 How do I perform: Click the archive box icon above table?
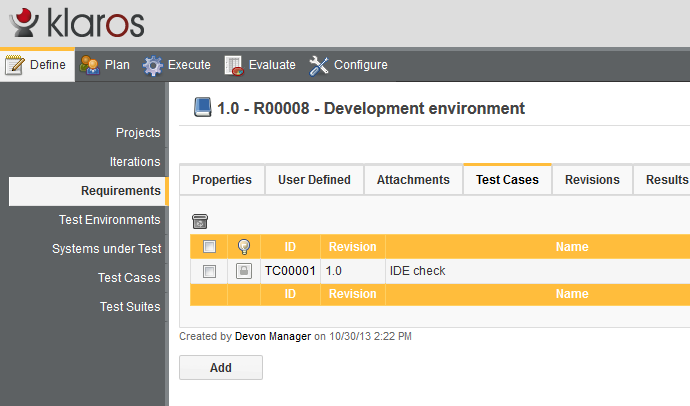[200, 221]
